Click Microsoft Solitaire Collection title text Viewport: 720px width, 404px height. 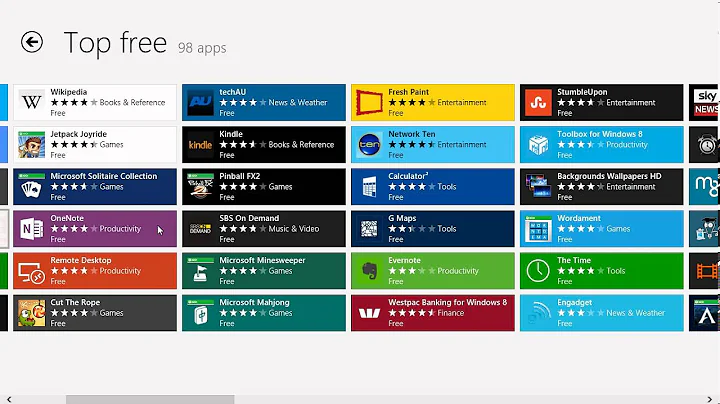tap(103, 176)
